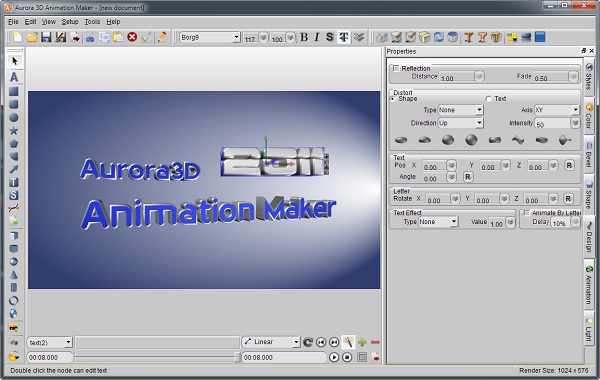Image resolution: width=600 pixels, height=380 pixels.
Task: Switch to the Light side tab
Action: [x=589, y=330]
